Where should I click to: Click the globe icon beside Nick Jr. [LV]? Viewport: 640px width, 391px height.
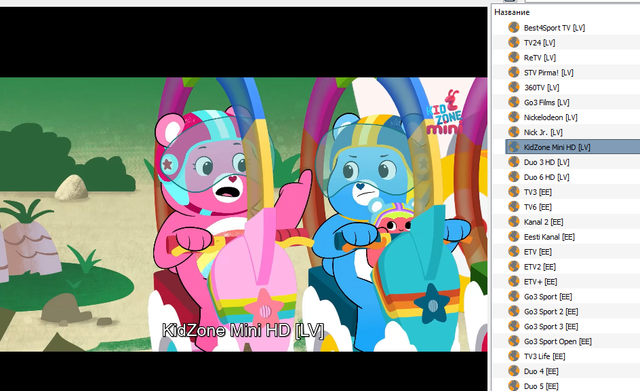tap(513, 132)
